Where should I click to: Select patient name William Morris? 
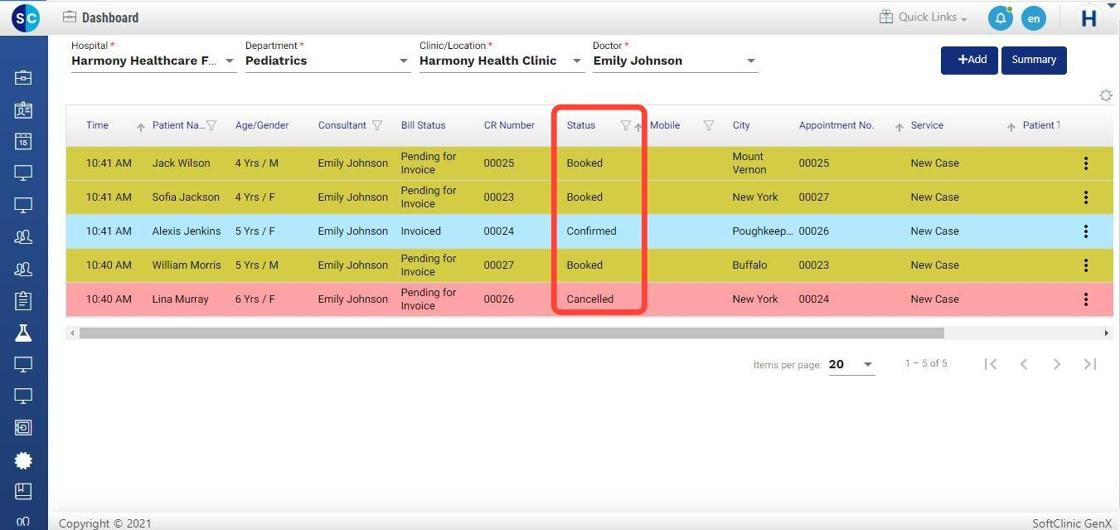[x=186, y=265]
